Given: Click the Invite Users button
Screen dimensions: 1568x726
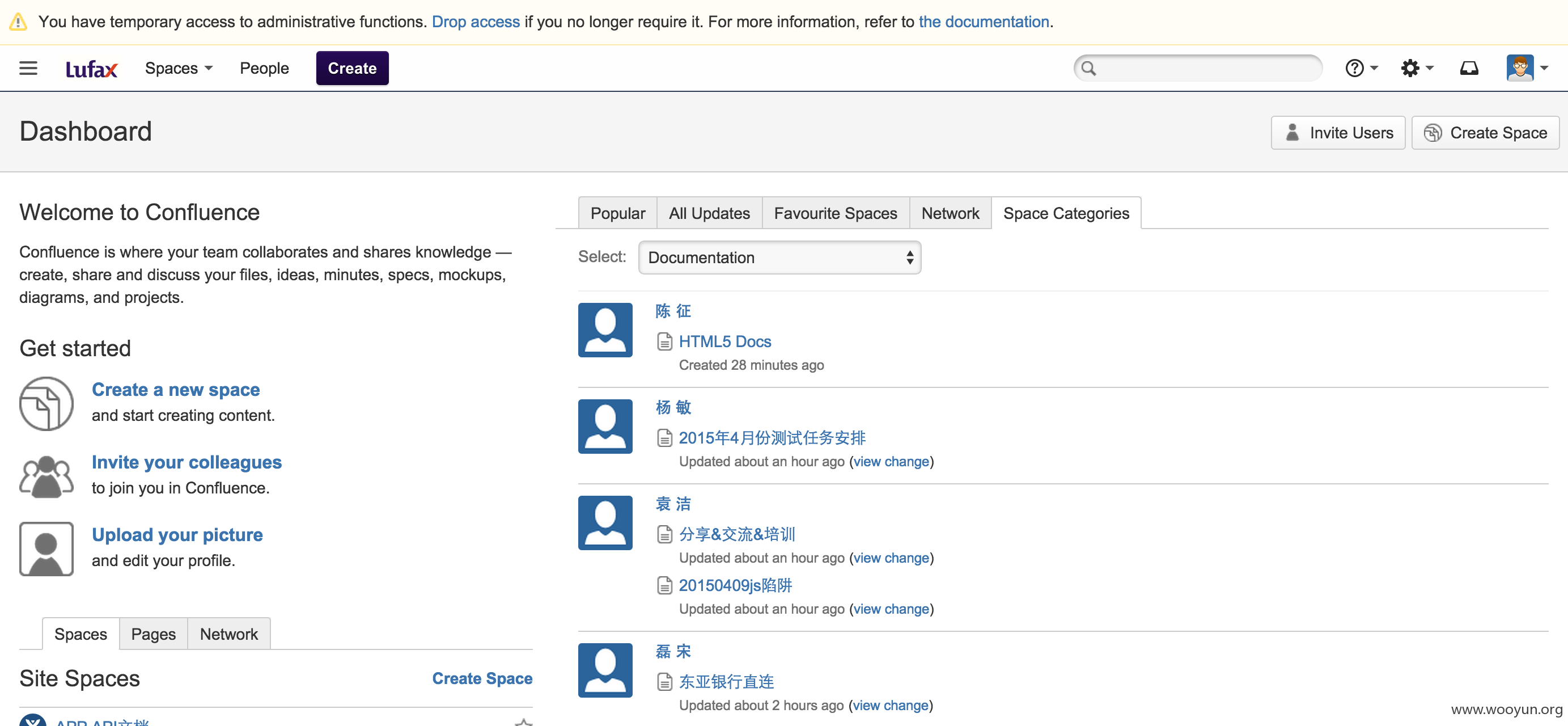Looking at the screenshot, I should point(1338,133).
